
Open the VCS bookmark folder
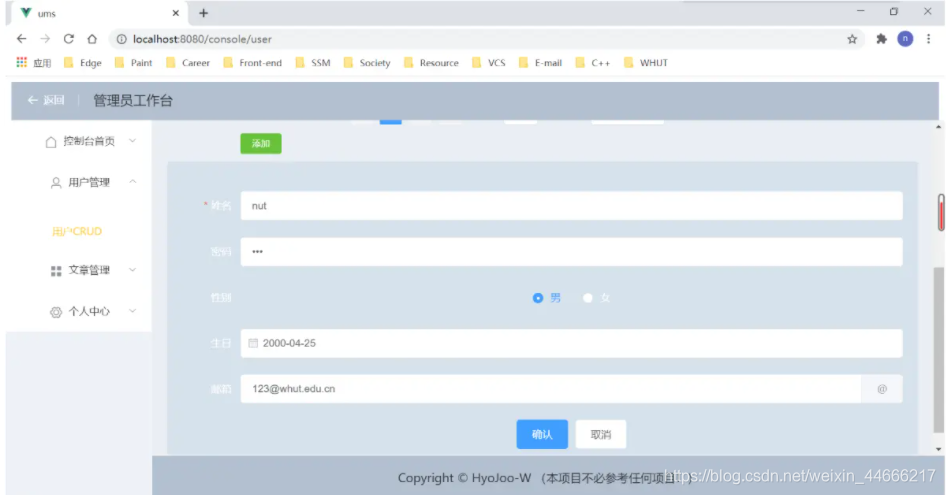489,62
